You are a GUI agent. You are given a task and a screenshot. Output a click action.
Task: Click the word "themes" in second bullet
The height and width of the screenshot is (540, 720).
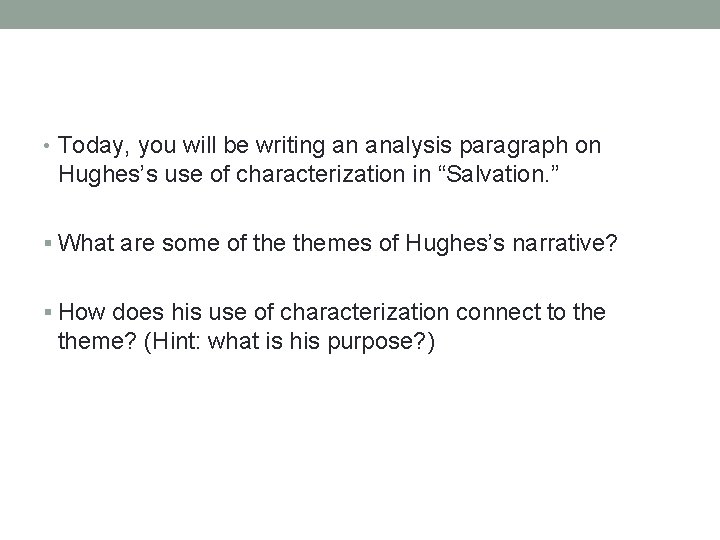click(332, 243)
